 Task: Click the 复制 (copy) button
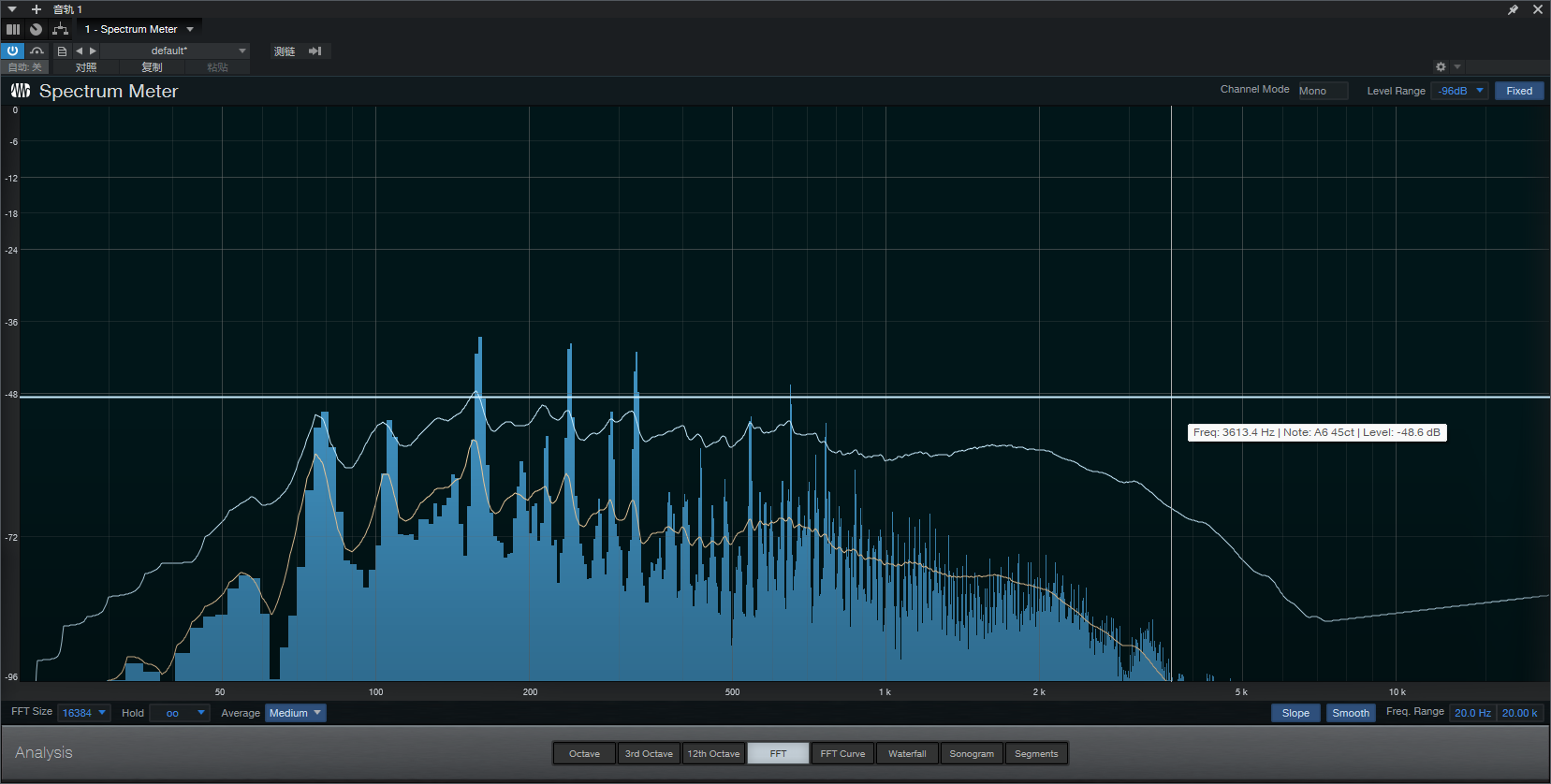[x=152, y=67]
